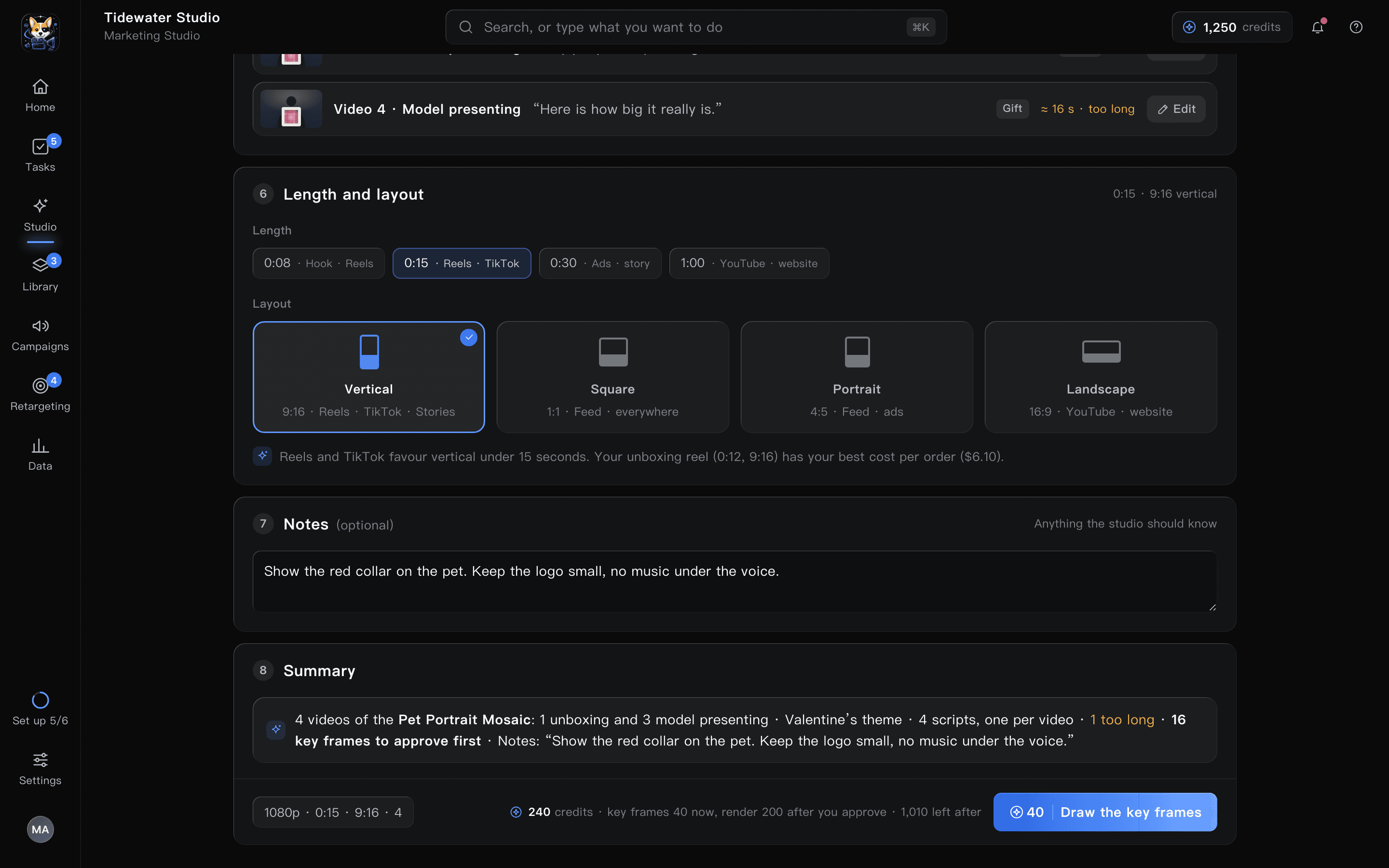Focus the search or command field
1389x868 pixels.
(x=695, y=27)
